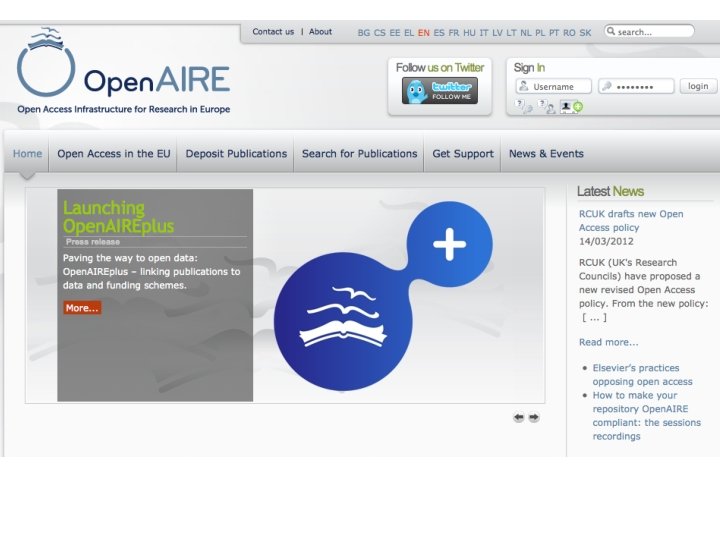Click the create account icon
Viewport: 720px width, 540px height.
tap(572, 107)
